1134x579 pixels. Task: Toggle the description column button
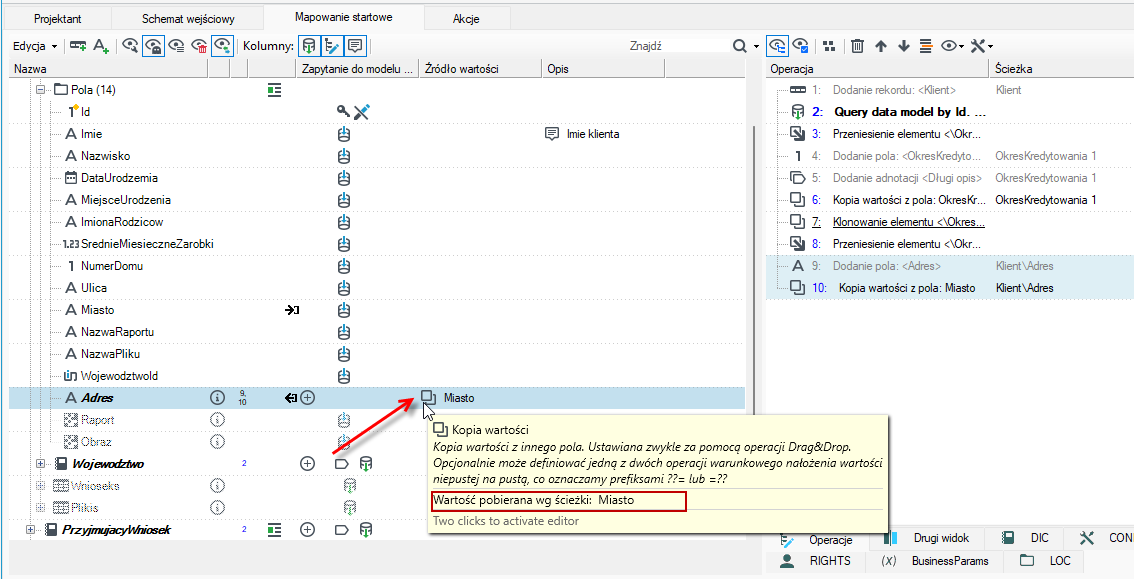click(x=354, y=46)
